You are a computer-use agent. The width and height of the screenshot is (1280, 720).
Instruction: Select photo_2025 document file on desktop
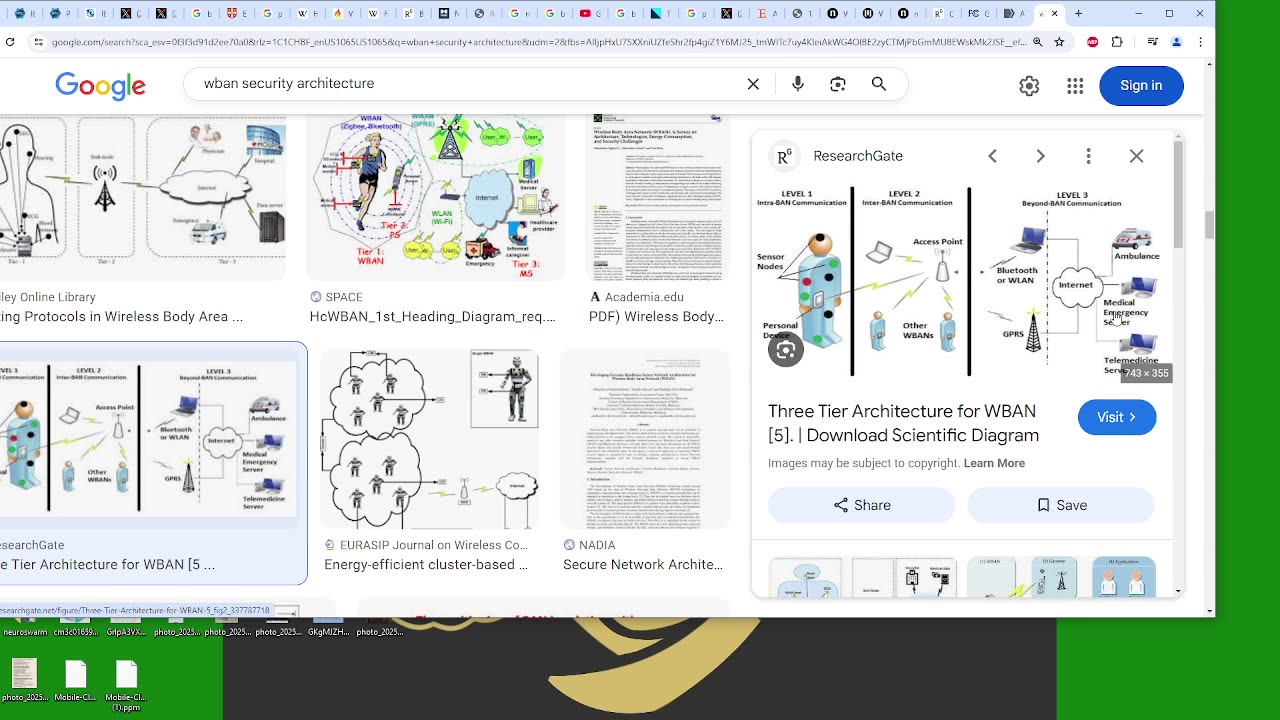(x=24, y=680)
